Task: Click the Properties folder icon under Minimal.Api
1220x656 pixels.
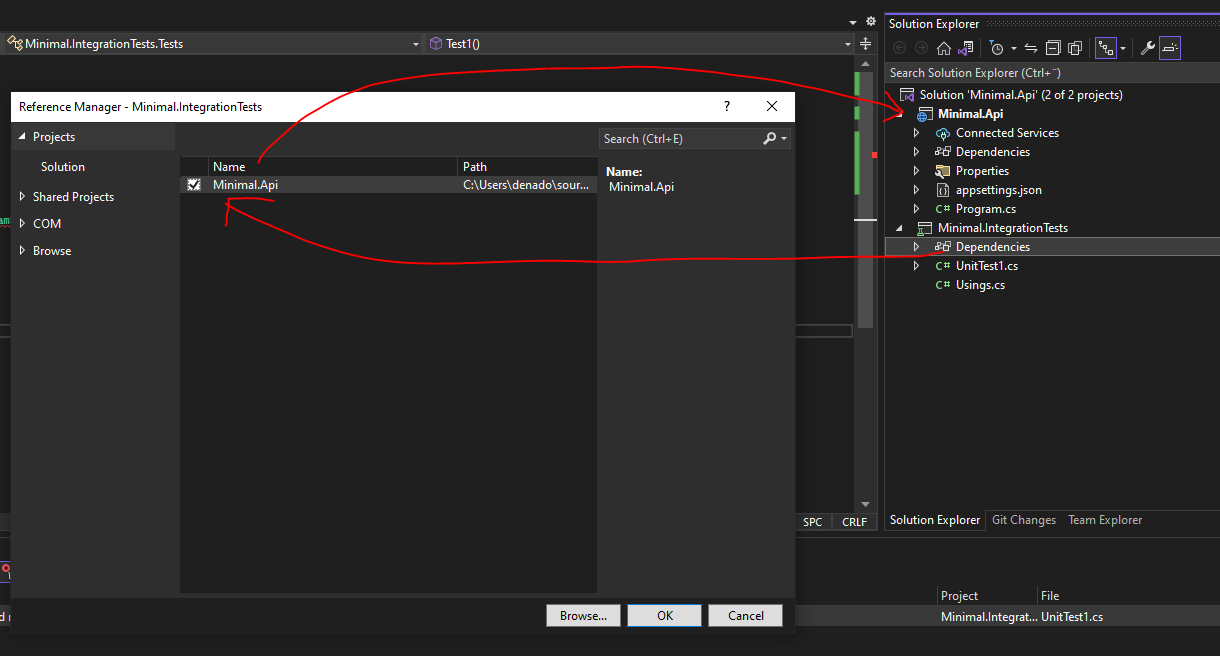Action: tap(942, 171)
